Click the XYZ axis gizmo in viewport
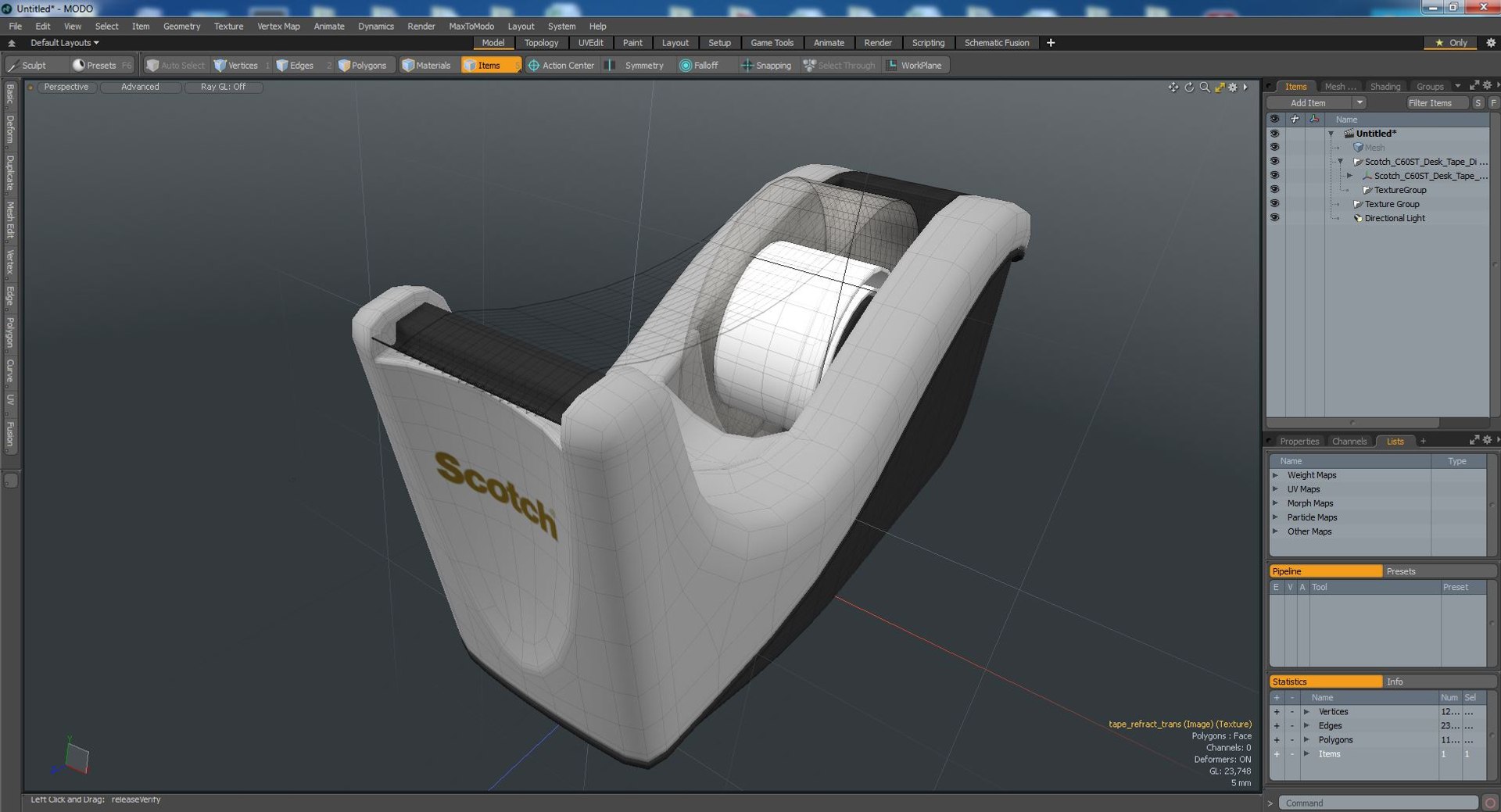Screen dimensions: 1501x812 (x=72, y=757)
